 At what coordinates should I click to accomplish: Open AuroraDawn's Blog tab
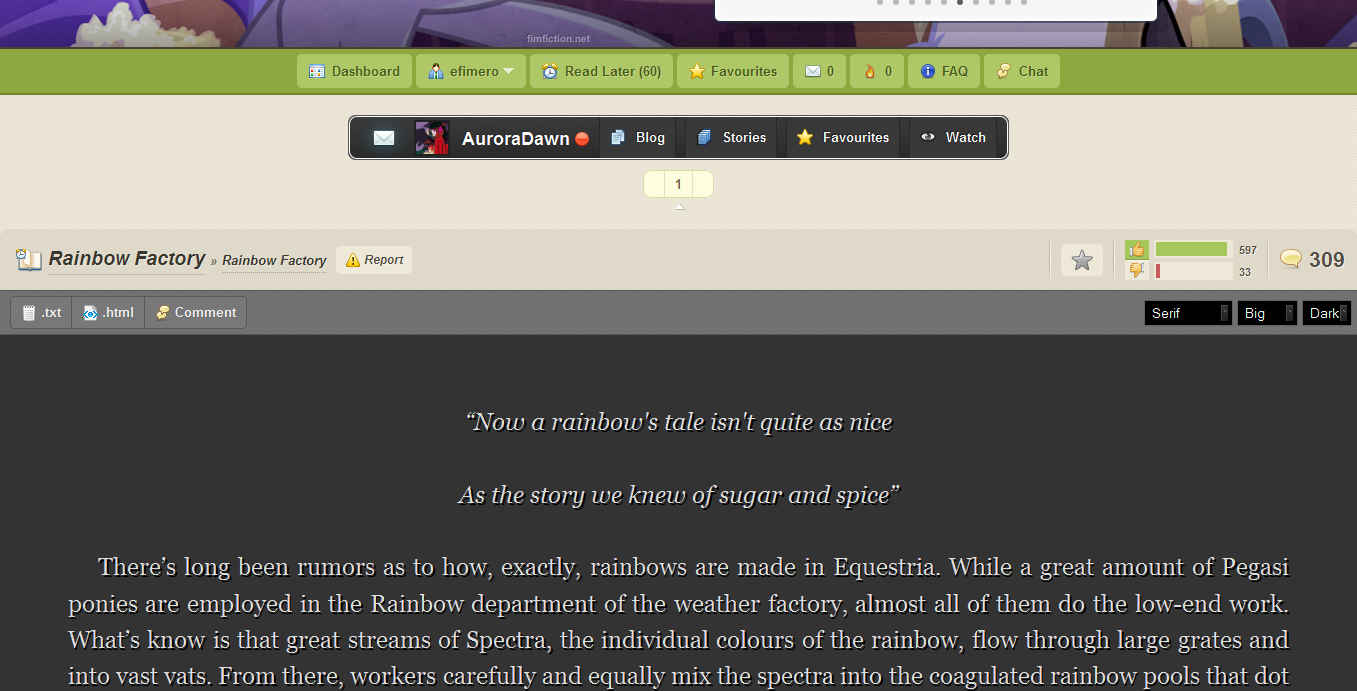pyautogui.click(x=638, y=138)
